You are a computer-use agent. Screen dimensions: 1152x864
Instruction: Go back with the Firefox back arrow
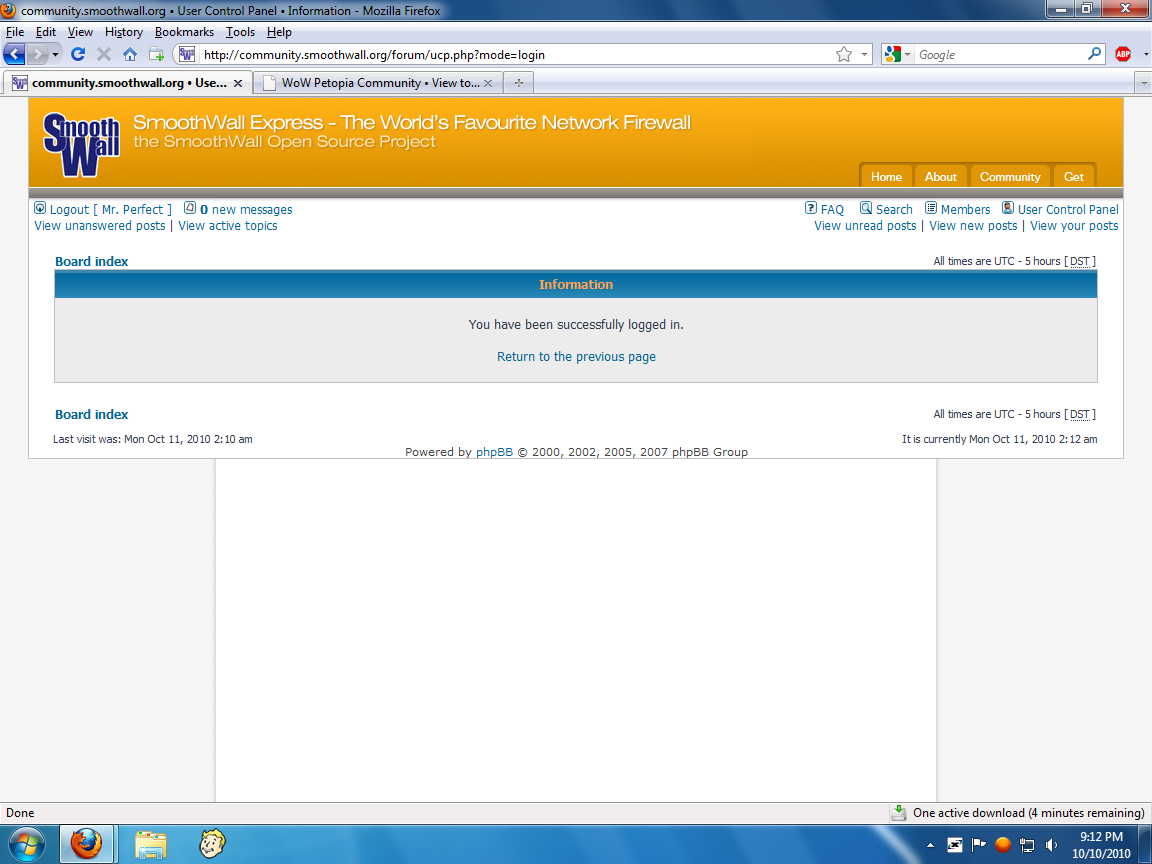pyautogui.click(x=15, y=54)
